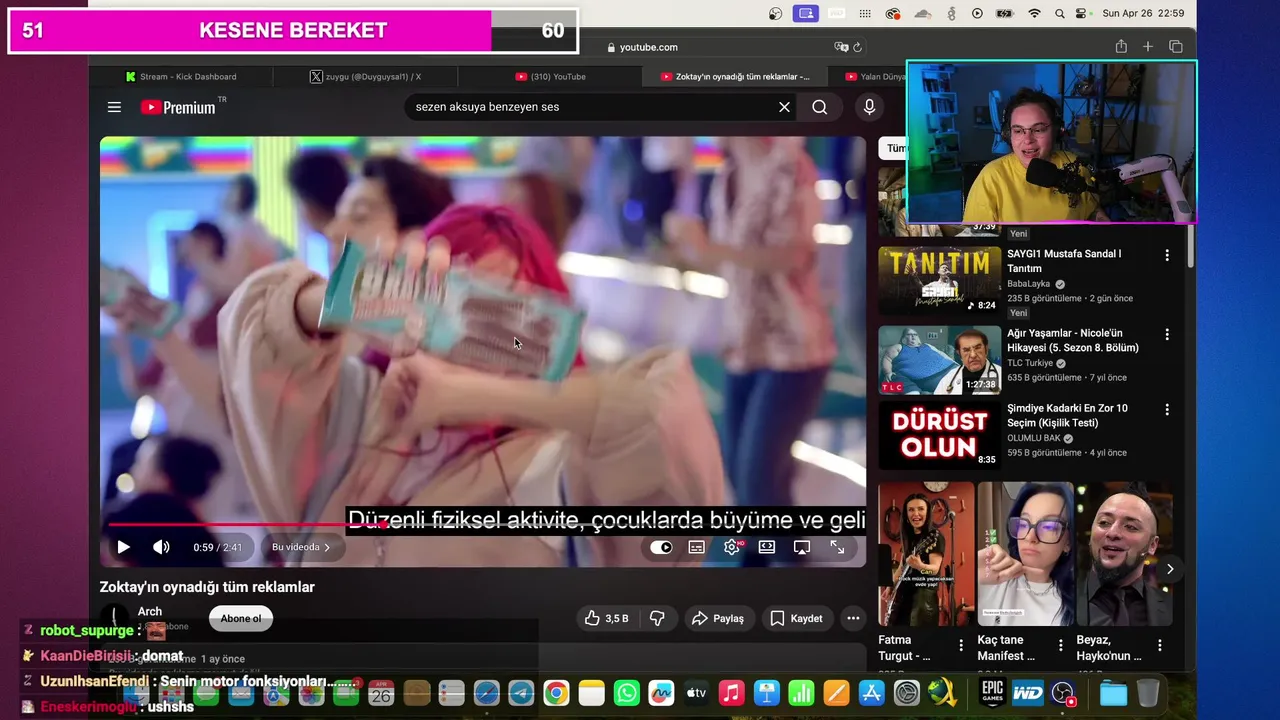
Task: Click the player mode icon right of the gear
Action: [766, 547]
